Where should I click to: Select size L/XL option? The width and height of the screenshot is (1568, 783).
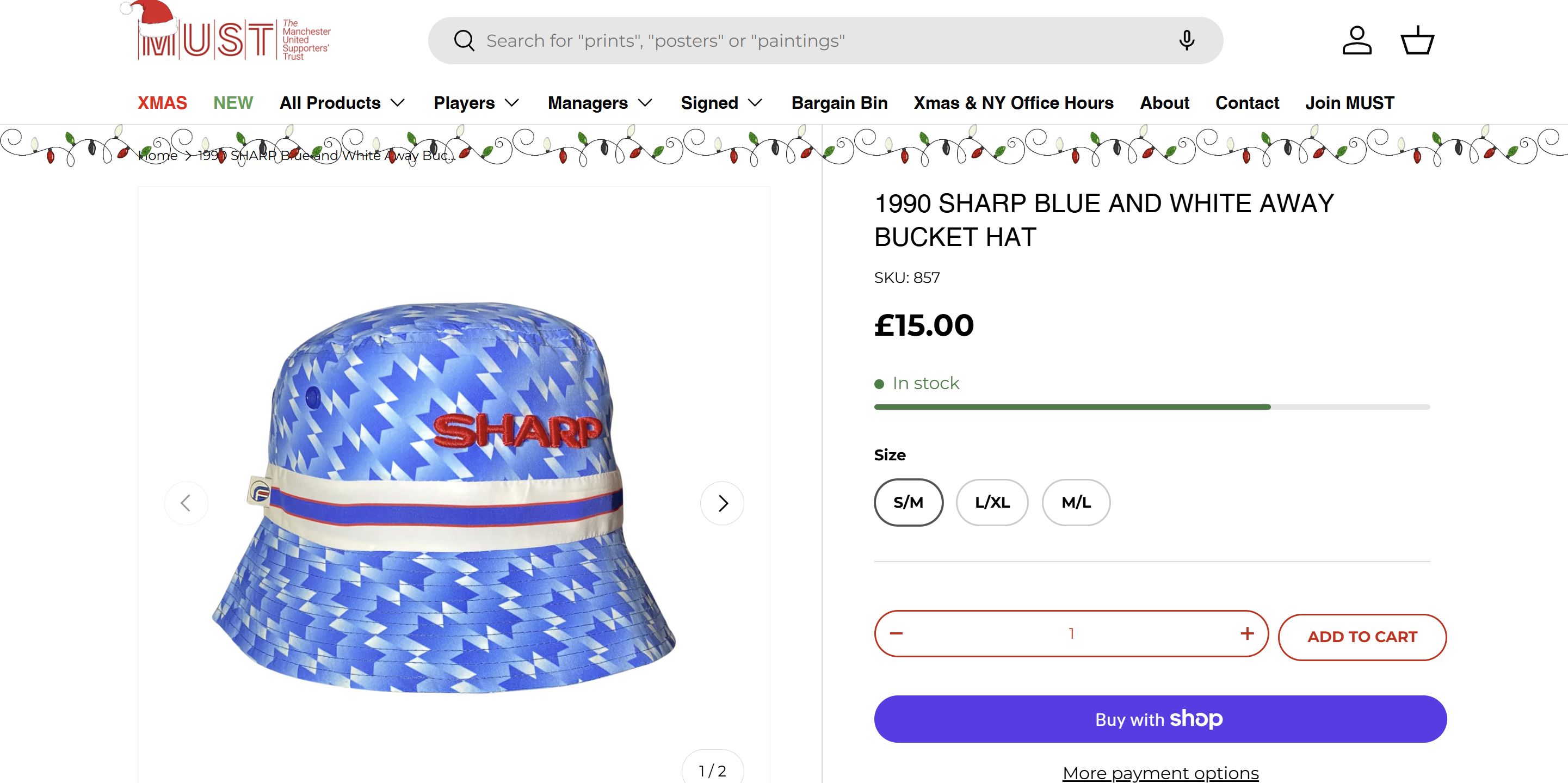tap(992, 502)
